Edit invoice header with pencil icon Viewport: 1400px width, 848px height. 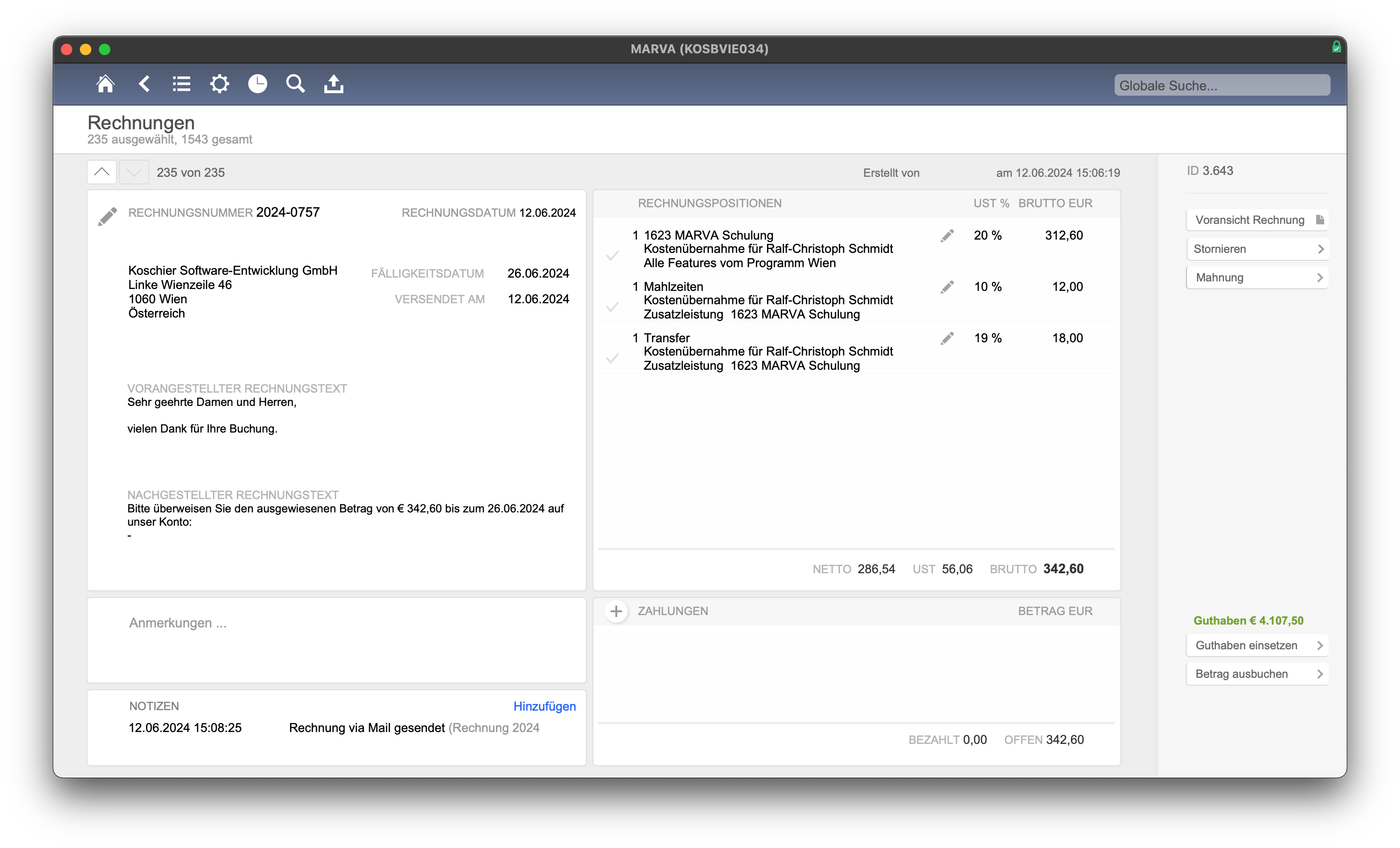107,217
